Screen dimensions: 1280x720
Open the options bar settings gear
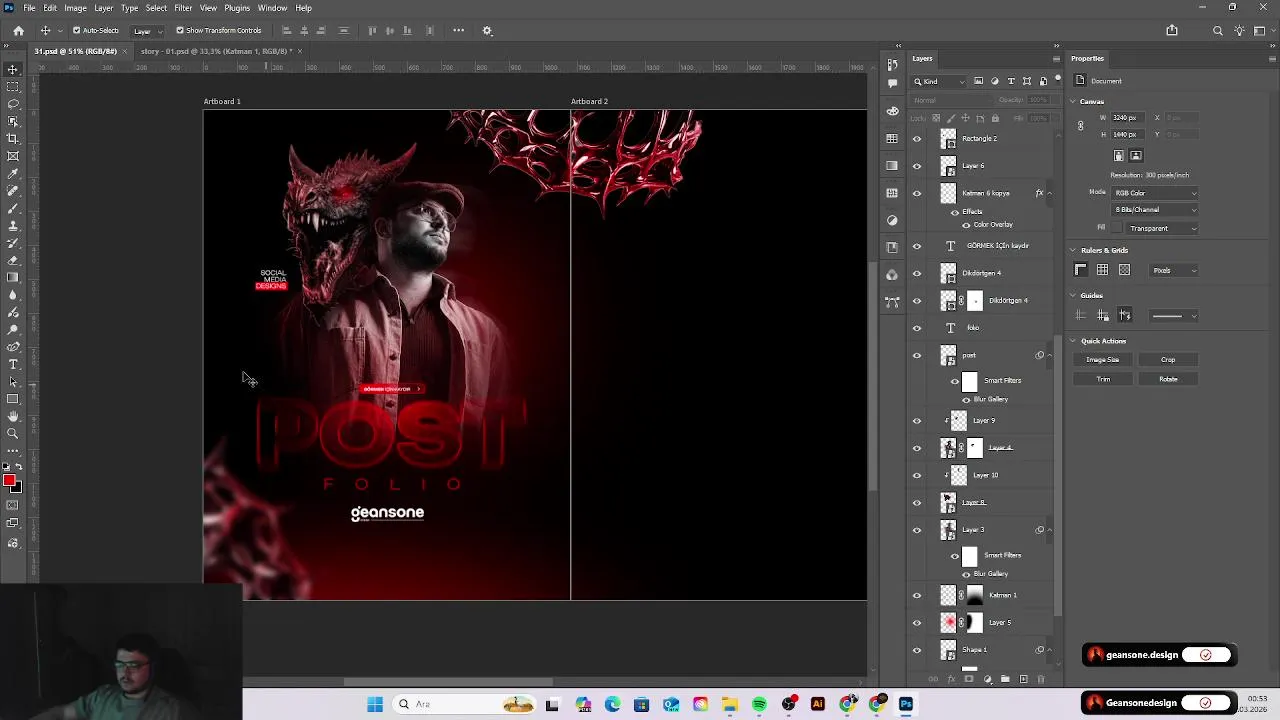487,31
